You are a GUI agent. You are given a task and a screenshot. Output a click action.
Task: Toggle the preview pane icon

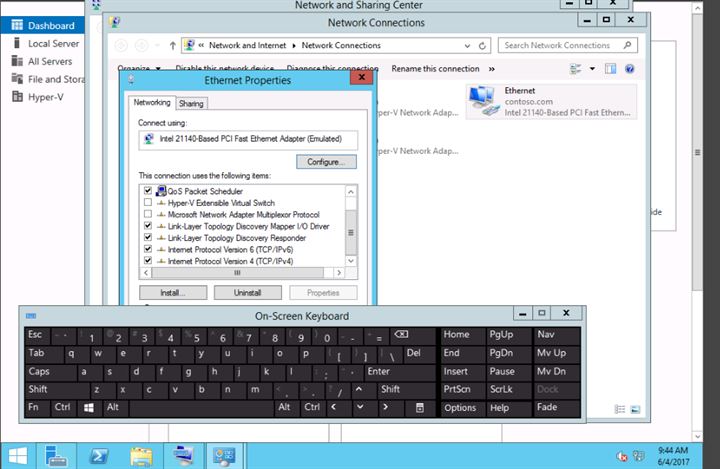610,69
